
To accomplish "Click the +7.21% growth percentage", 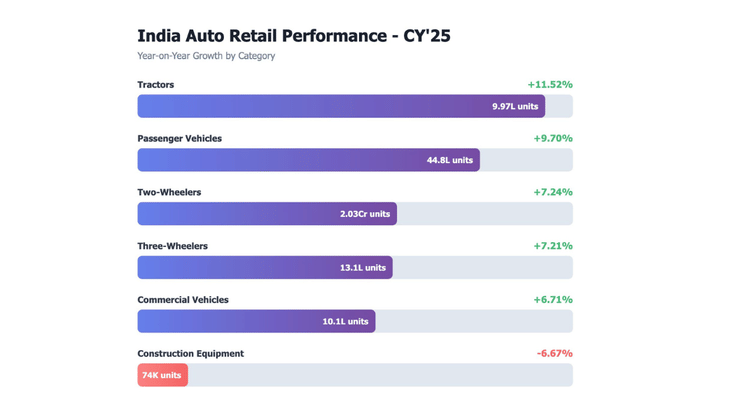I will click(x=553, y=246).
